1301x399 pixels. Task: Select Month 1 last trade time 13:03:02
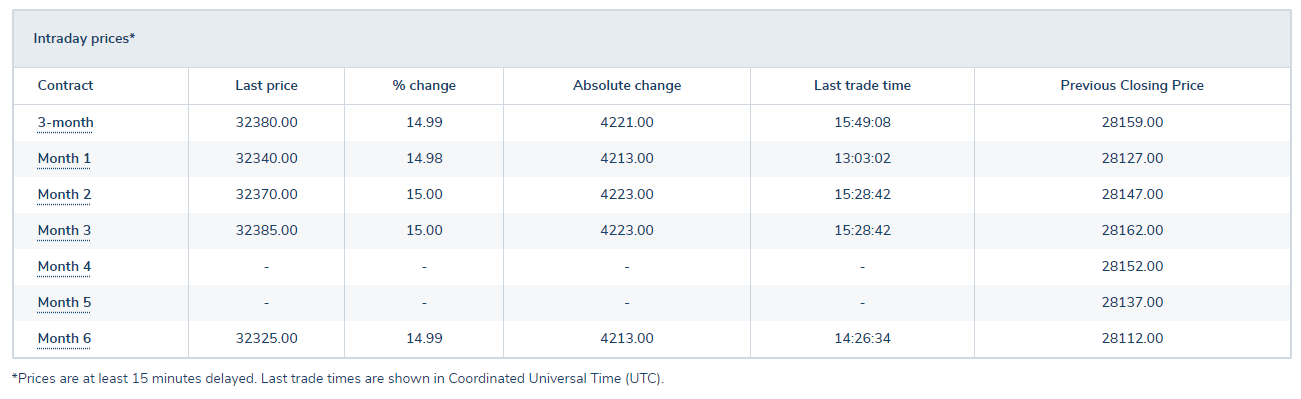pos(862,158)
